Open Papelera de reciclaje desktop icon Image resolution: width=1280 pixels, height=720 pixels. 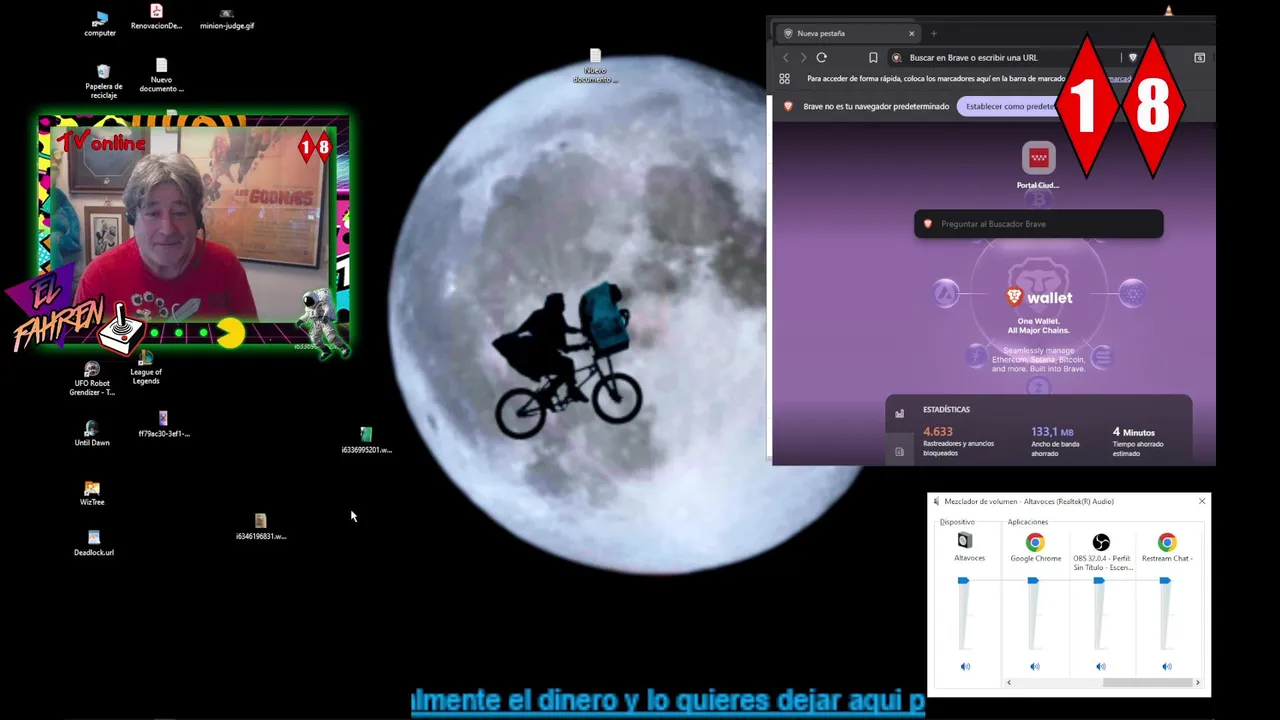pyautogui.click(x=103, y=81)
